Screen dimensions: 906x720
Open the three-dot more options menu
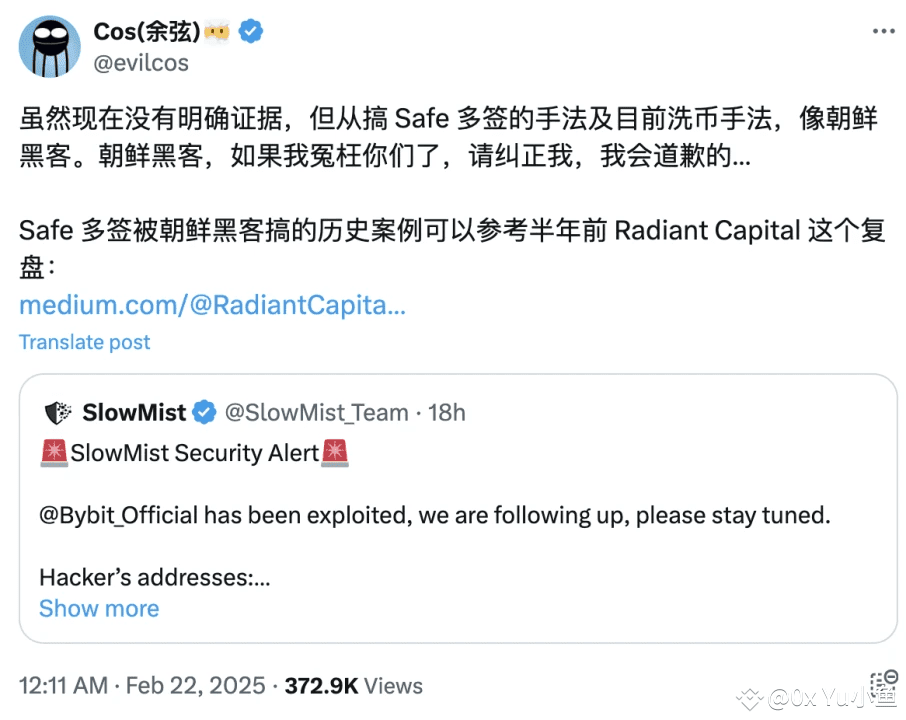[x=883, y=32]
